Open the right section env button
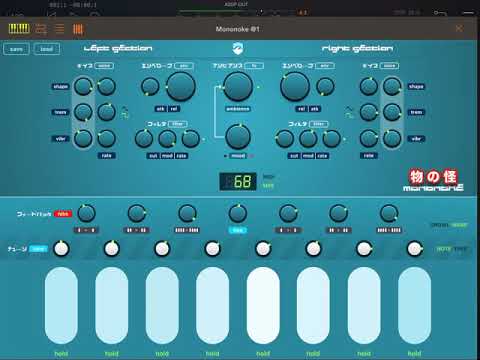 [x=325, y=66]
